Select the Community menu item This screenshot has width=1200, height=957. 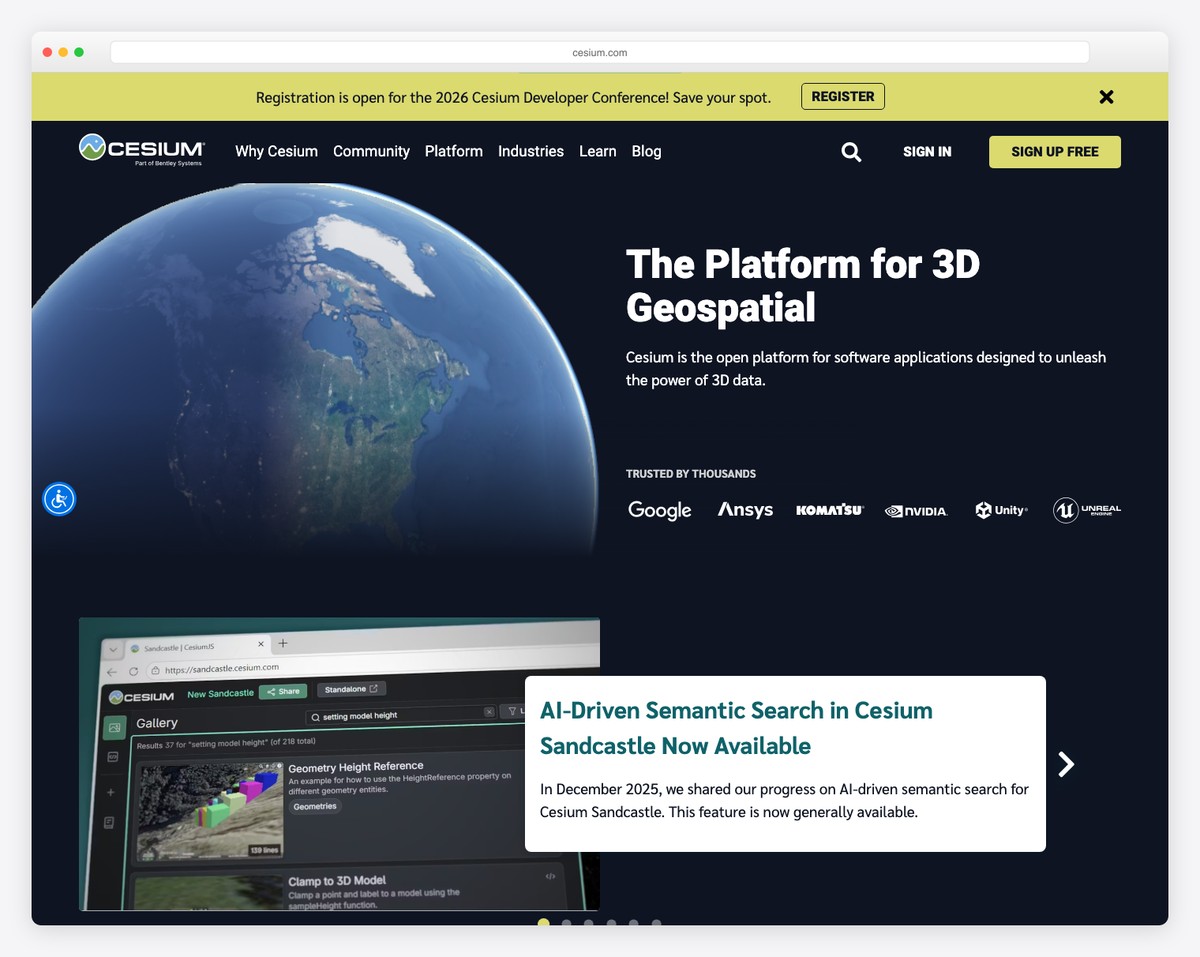[x=371, y=151]
